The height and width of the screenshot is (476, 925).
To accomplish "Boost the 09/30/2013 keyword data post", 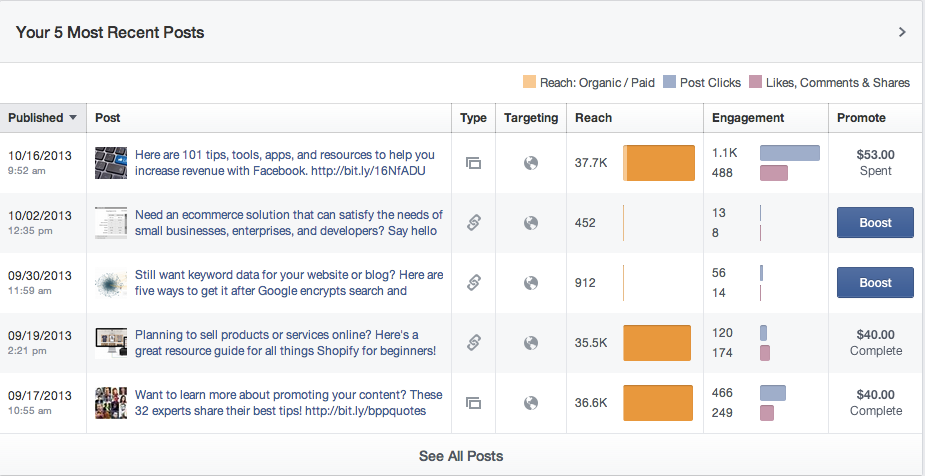I will [x=875, y=283].
